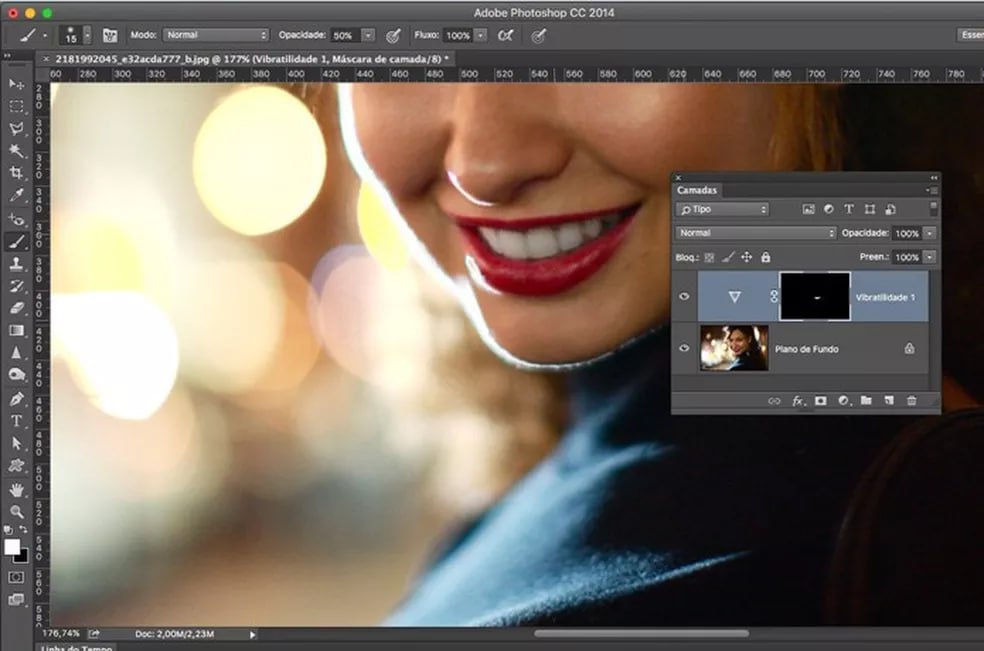Toggle the lock all layer option

coord(765,257)
